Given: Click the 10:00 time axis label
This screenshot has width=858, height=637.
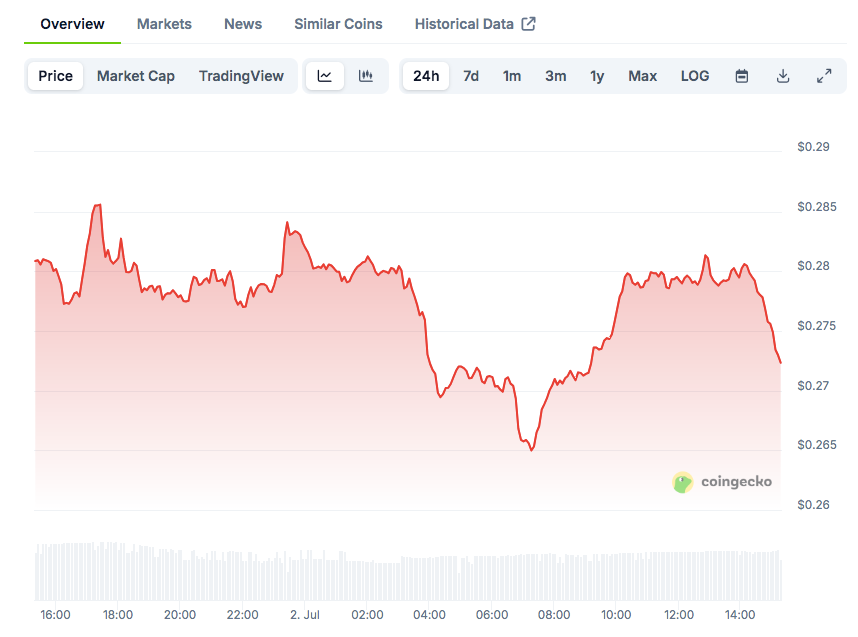Looking at the screenshot, I should [x=616, y=615].
